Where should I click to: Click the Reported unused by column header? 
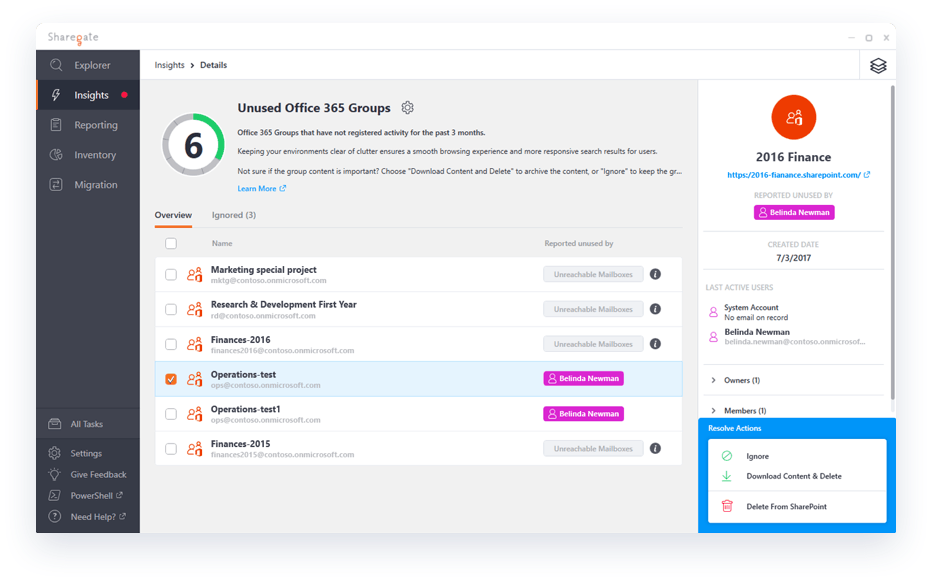pyautogui.click(x=578, y=243)
